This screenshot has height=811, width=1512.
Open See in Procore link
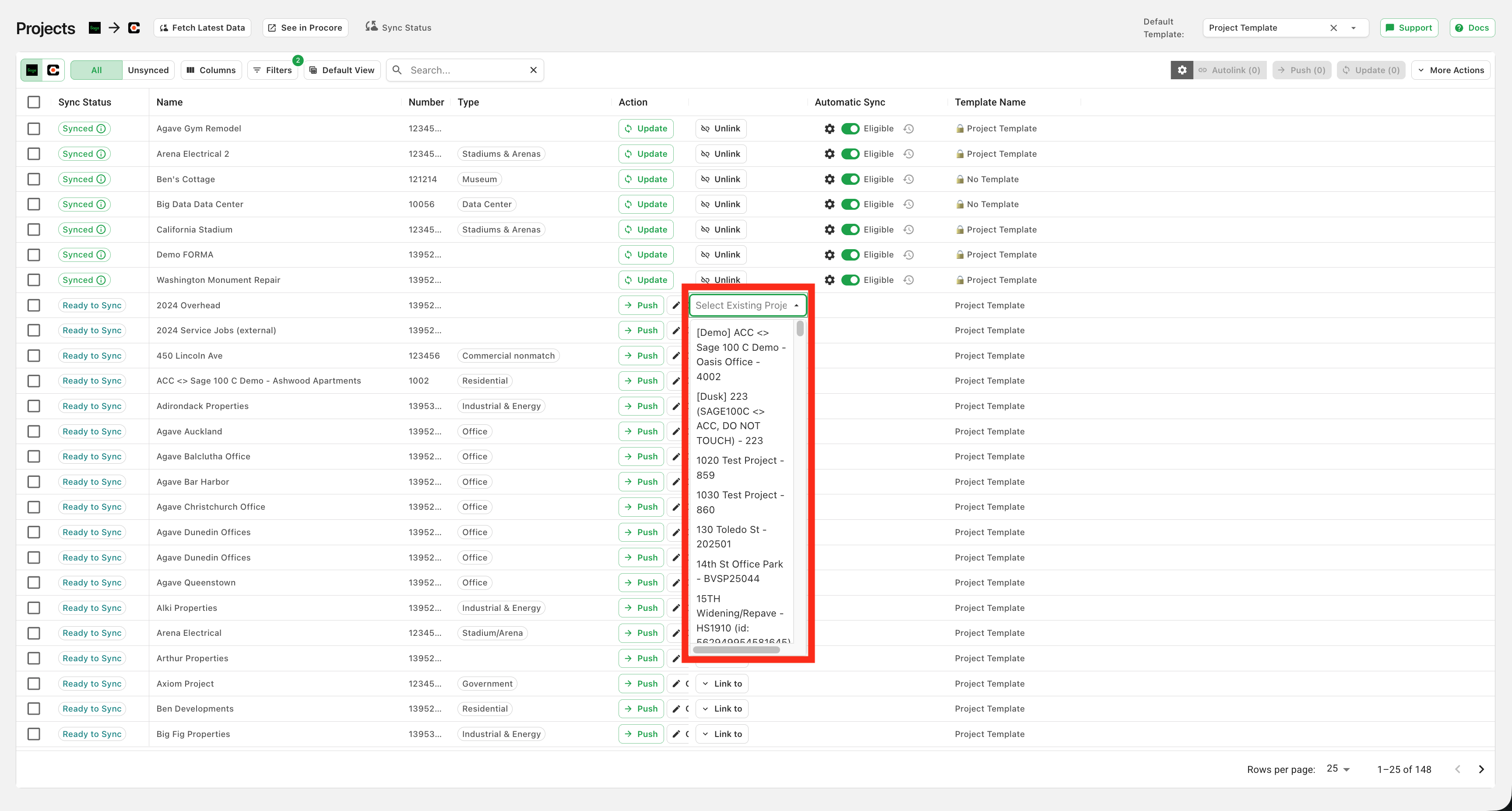[x=305, y=28]
